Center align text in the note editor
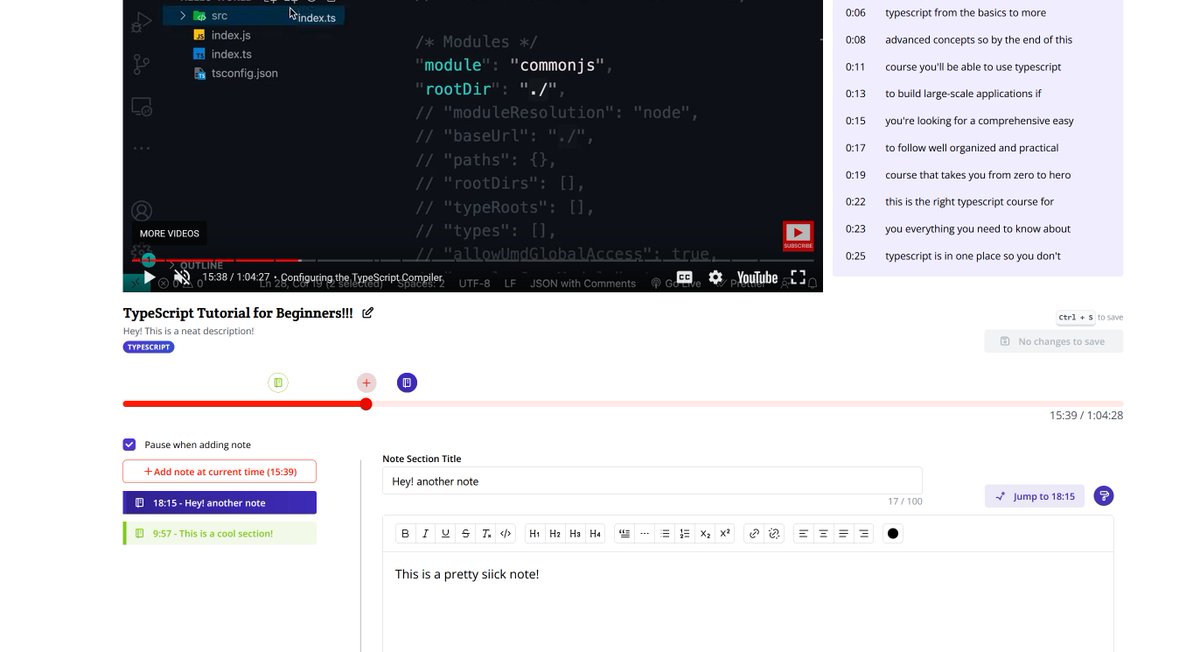The width and height of the screenshot is (1200, 652). [x=824, y=534]
